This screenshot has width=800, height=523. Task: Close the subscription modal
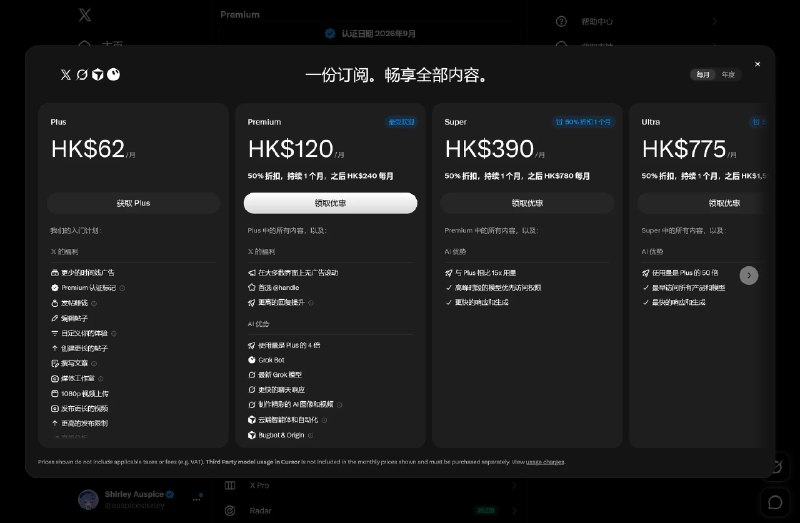tap(757, 64)
